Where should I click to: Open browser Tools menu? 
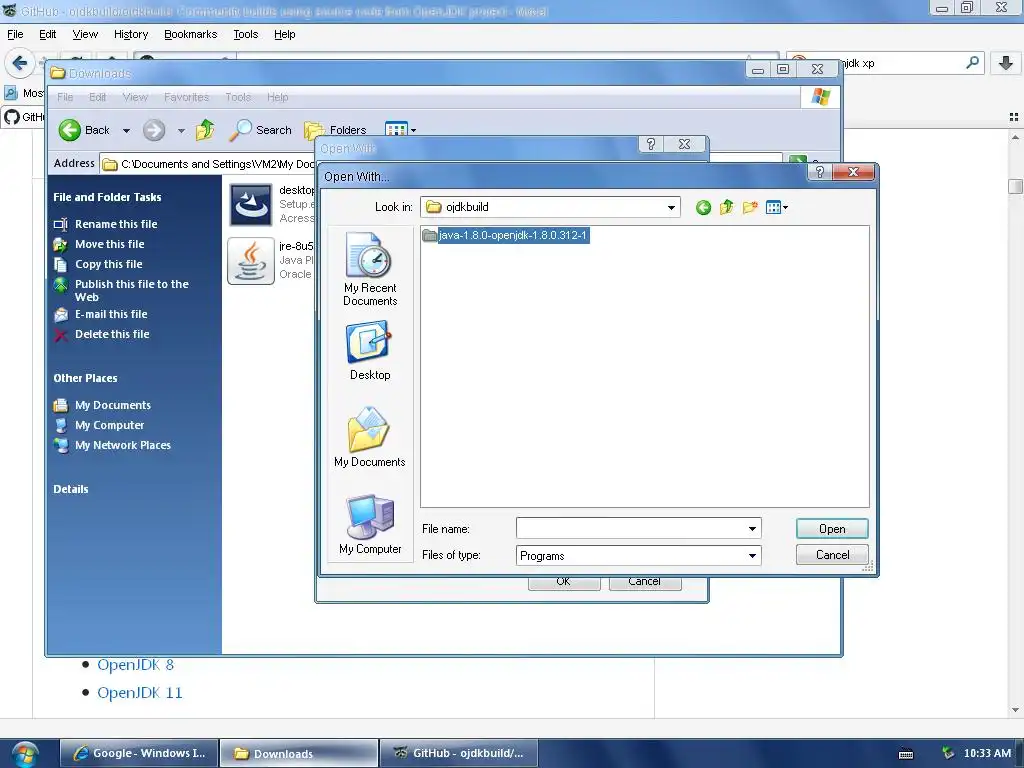[x=246, y=34]
